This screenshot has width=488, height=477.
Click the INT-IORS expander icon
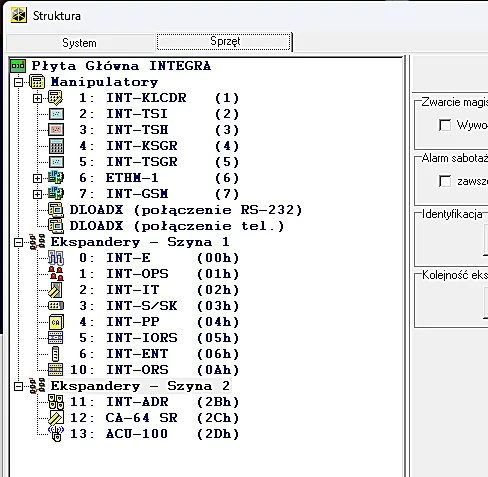56,338
